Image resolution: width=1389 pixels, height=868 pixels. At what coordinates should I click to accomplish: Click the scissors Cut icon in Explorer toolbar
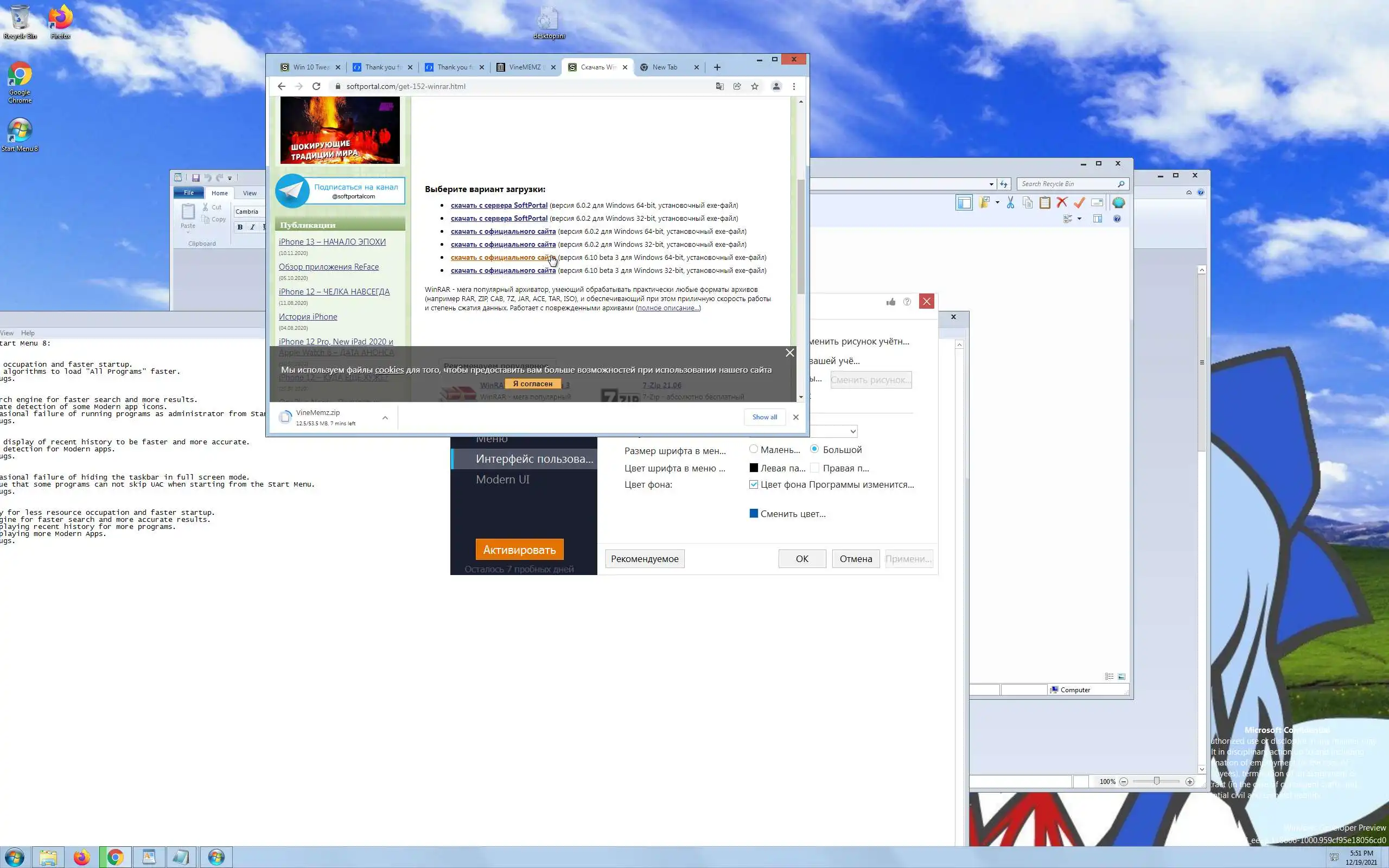pos(1010,203)
